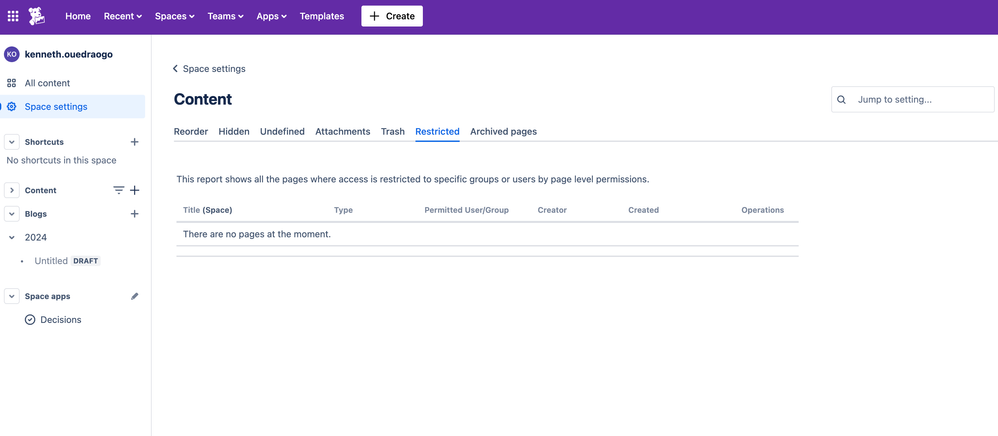Create content with Content plus icon
Viewport: 998px width, 436px height.
[134, 190]
